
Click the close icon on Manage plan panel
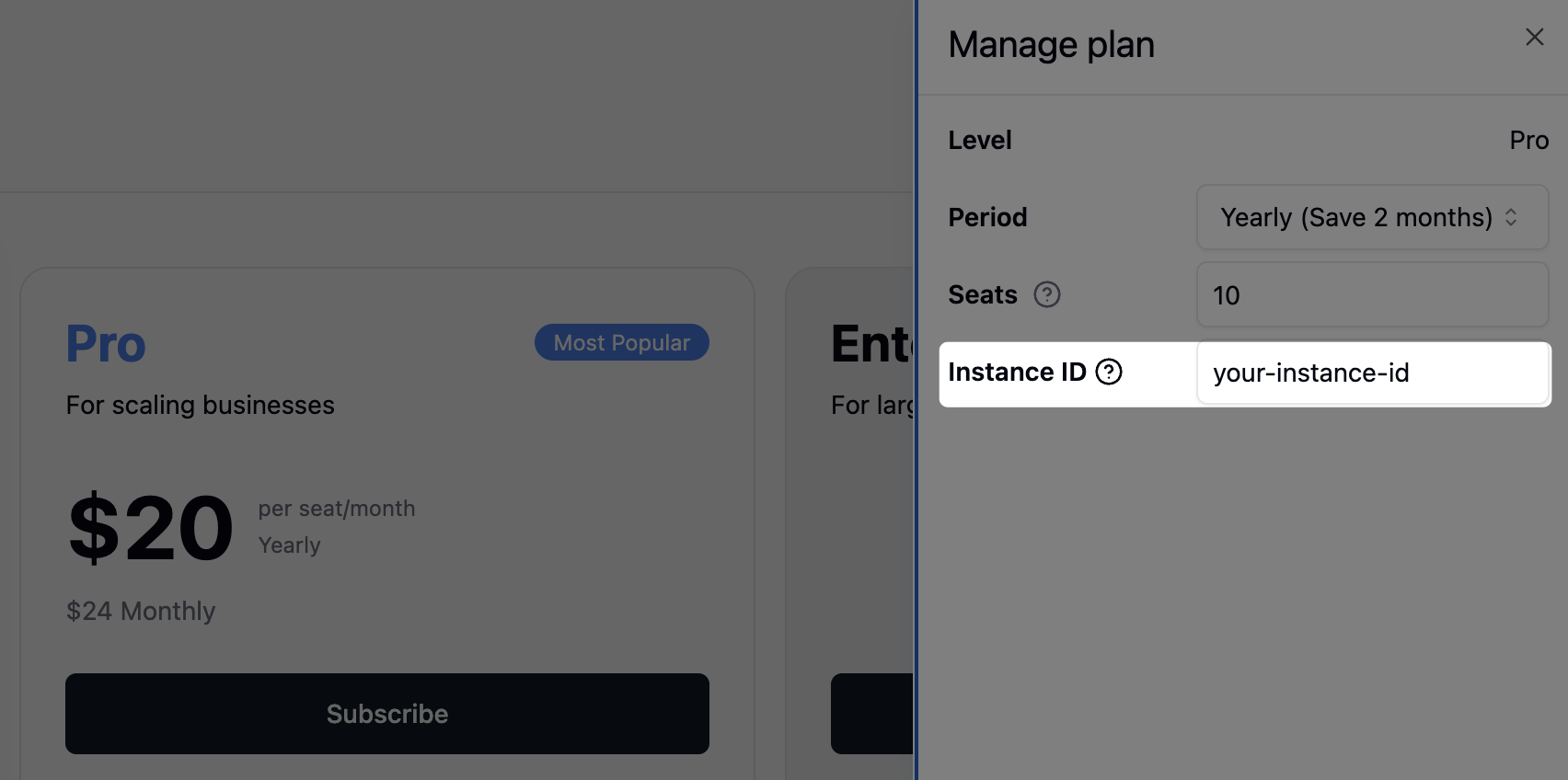(x=1534, y=37)
